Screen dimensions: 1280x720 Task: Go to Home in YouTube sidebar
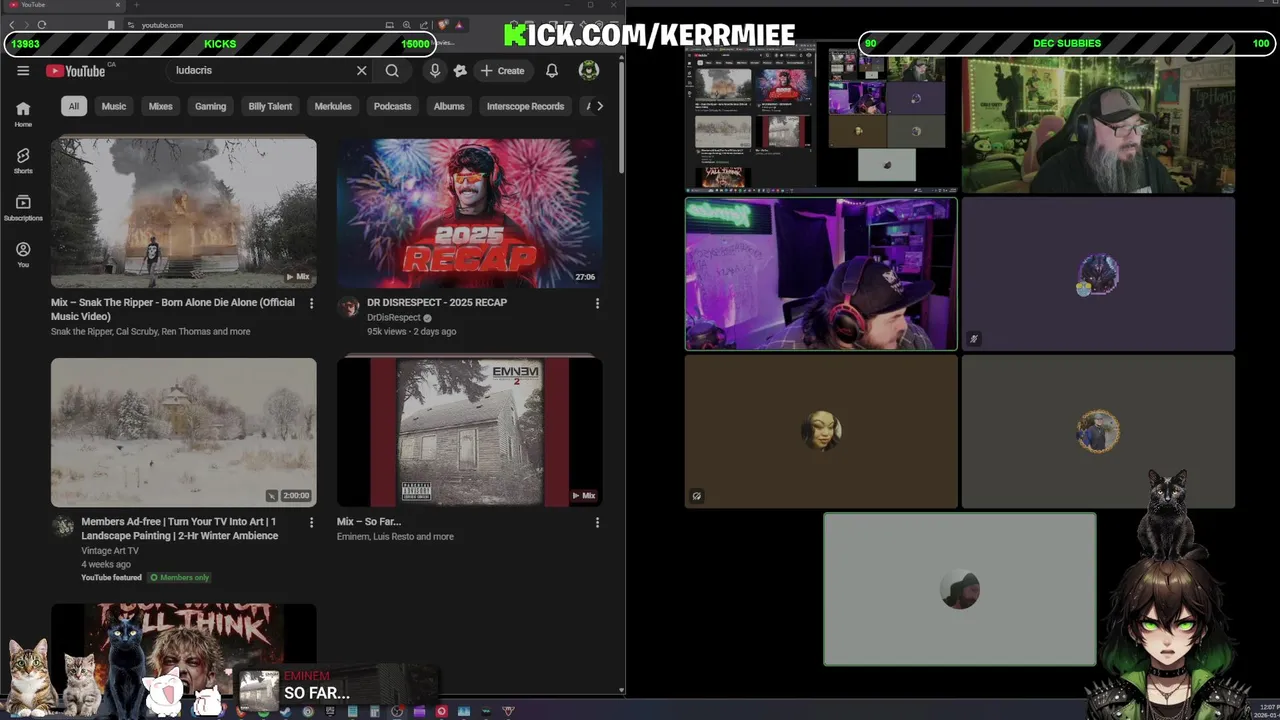pos(23,114)
